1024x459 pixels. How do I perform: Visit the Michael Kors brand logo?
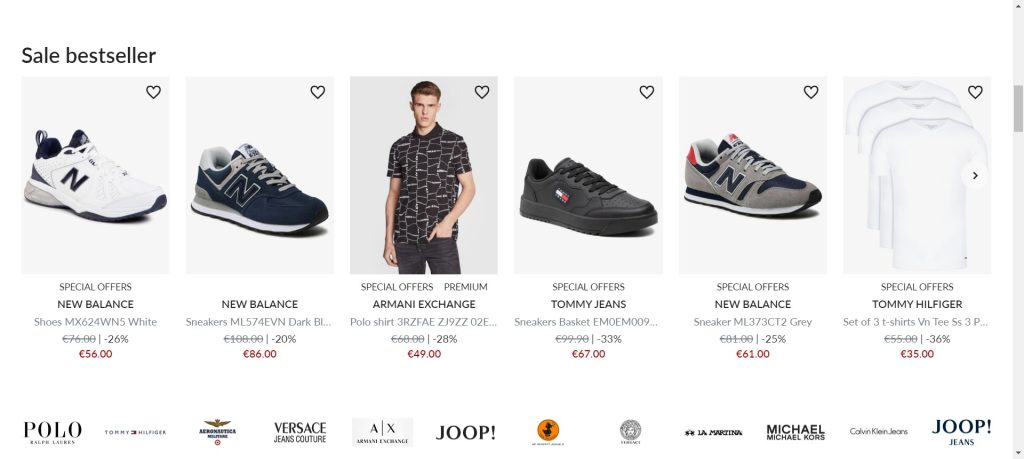tap(796, 432)
